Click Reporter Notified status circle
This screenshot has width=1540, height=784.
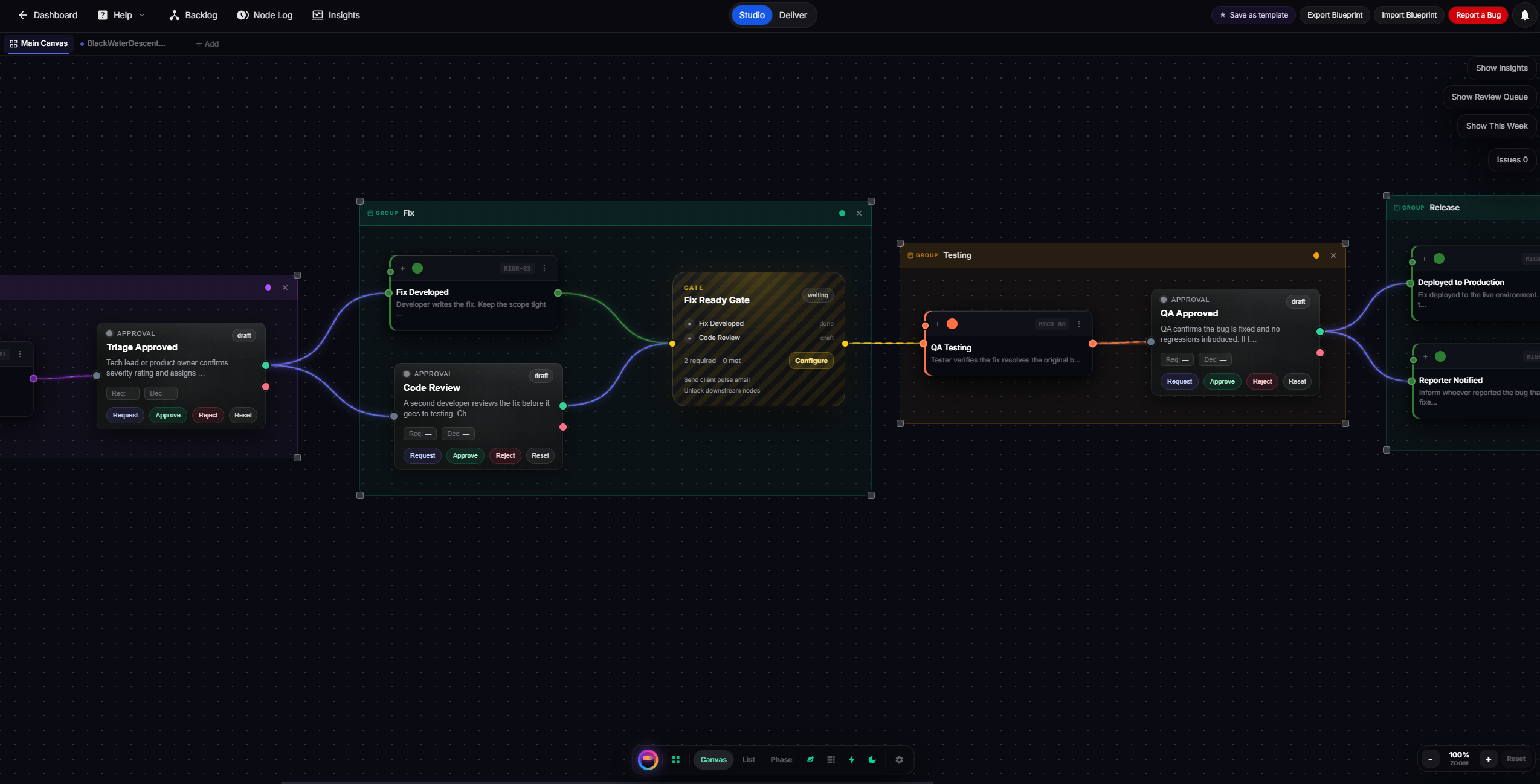1440,356
